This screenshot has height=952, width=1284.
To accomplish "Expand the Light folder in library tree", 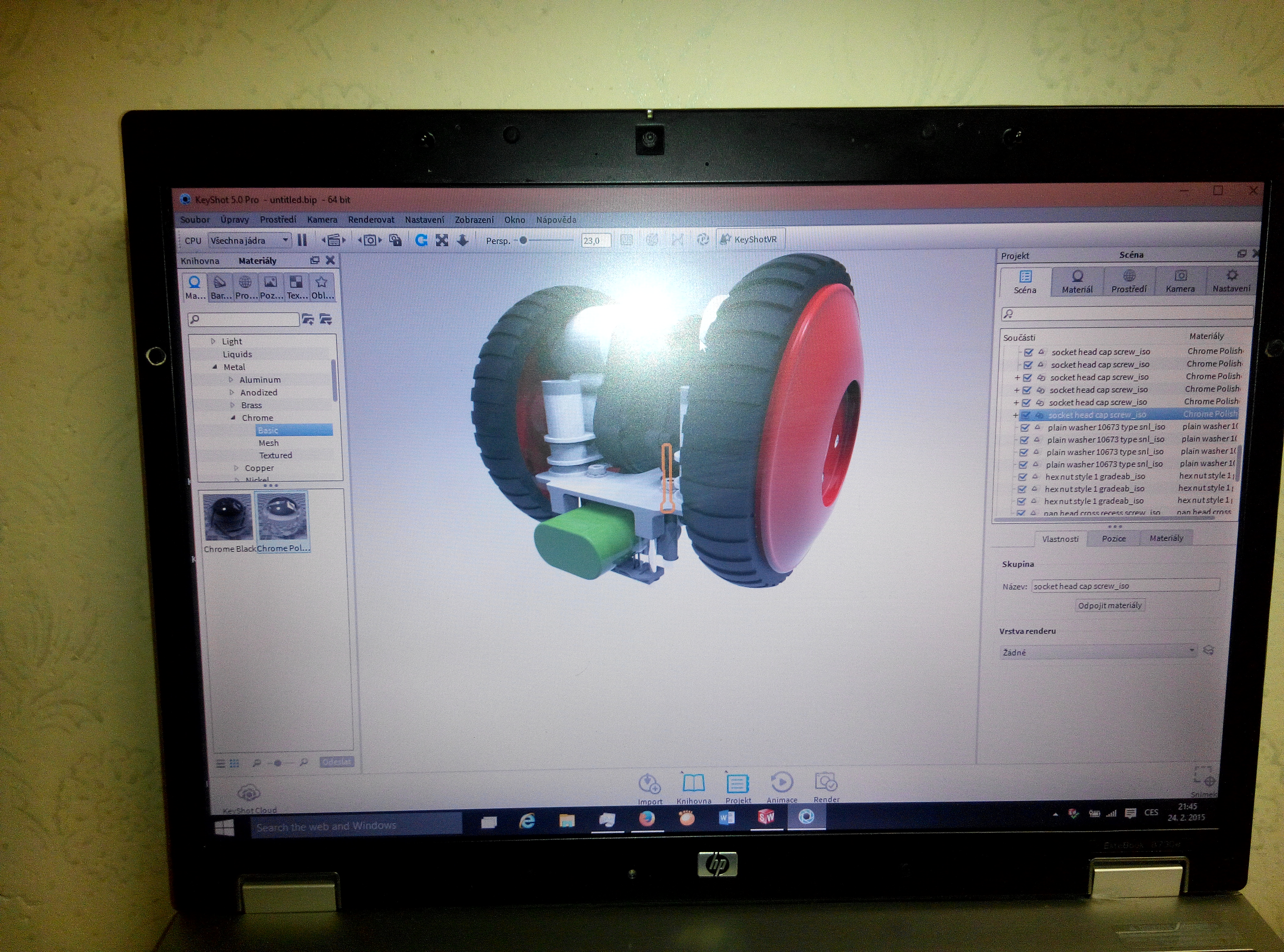I will pos(213,341).
